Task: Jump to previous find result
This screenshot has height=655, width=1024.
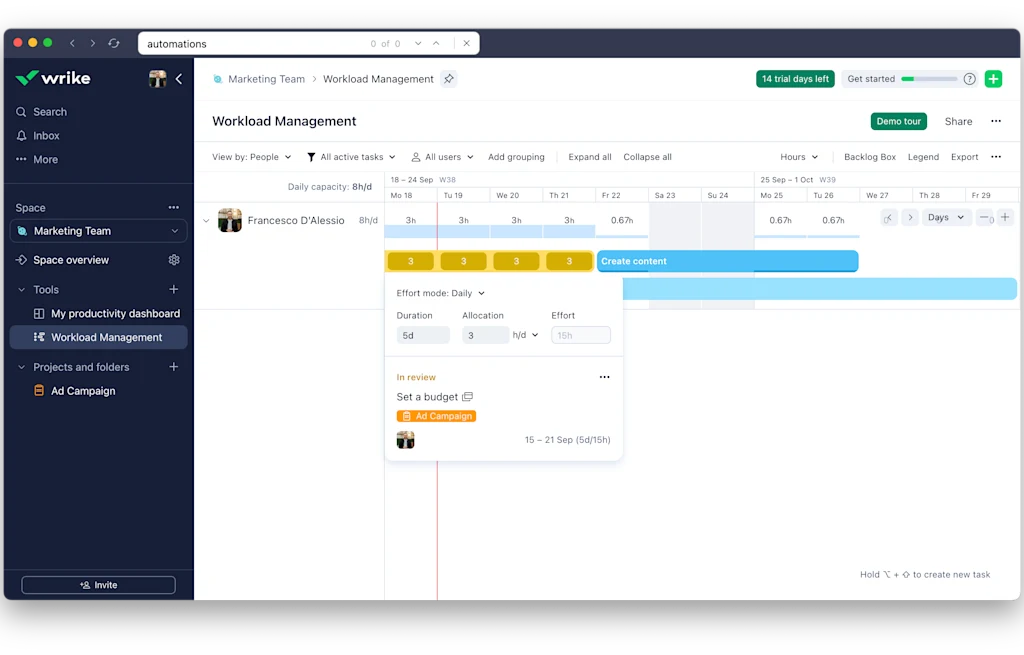Action: [436, 43]
